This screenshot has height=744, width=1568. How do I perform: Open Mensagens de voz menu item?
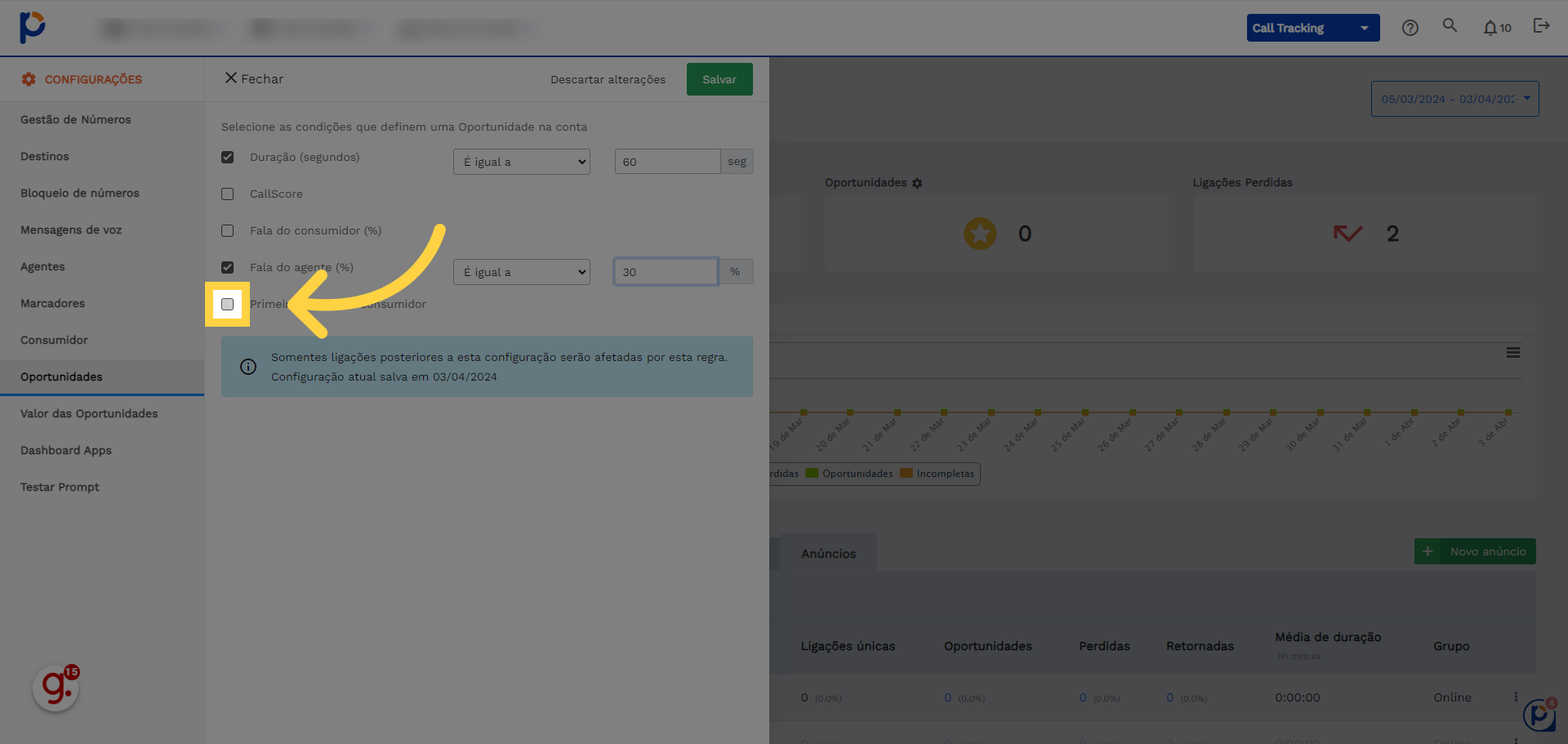coord(102,229)
